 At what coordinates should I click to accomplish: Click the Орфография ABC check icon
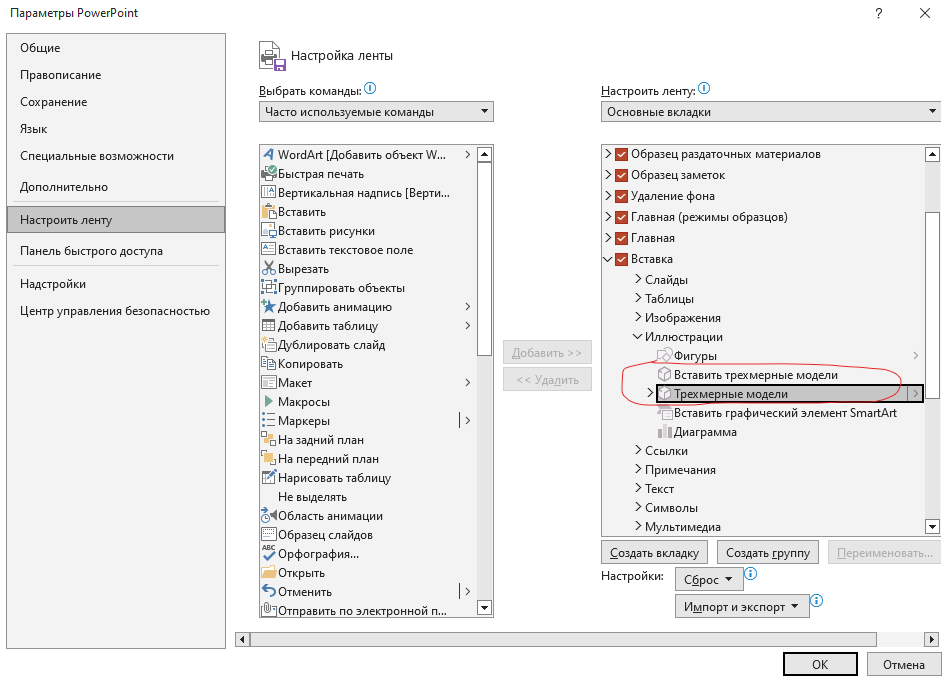(268, 553)
